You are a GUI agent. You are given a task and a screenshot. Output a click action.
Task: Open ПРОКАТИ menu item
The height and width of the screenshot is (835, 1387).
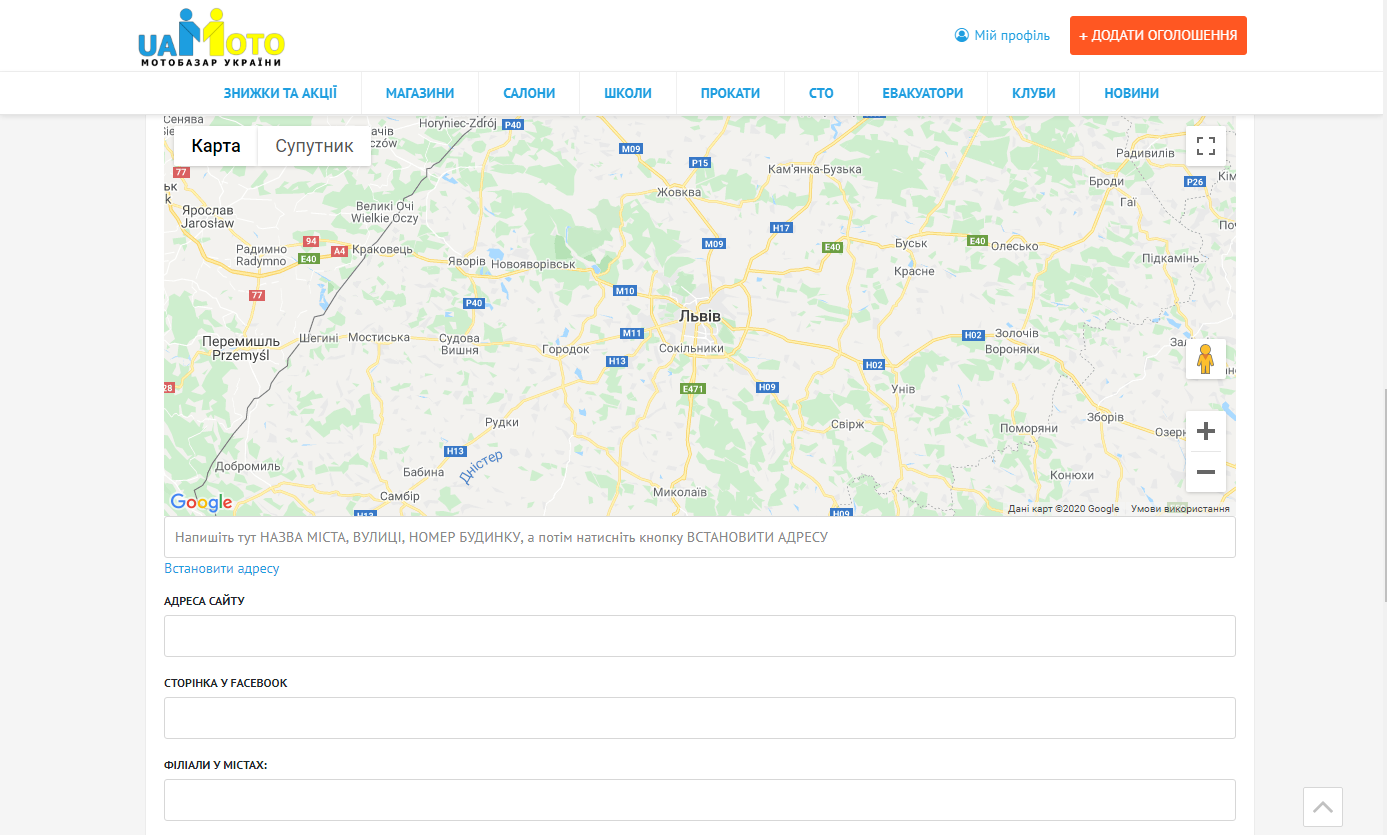click(730, 93)
